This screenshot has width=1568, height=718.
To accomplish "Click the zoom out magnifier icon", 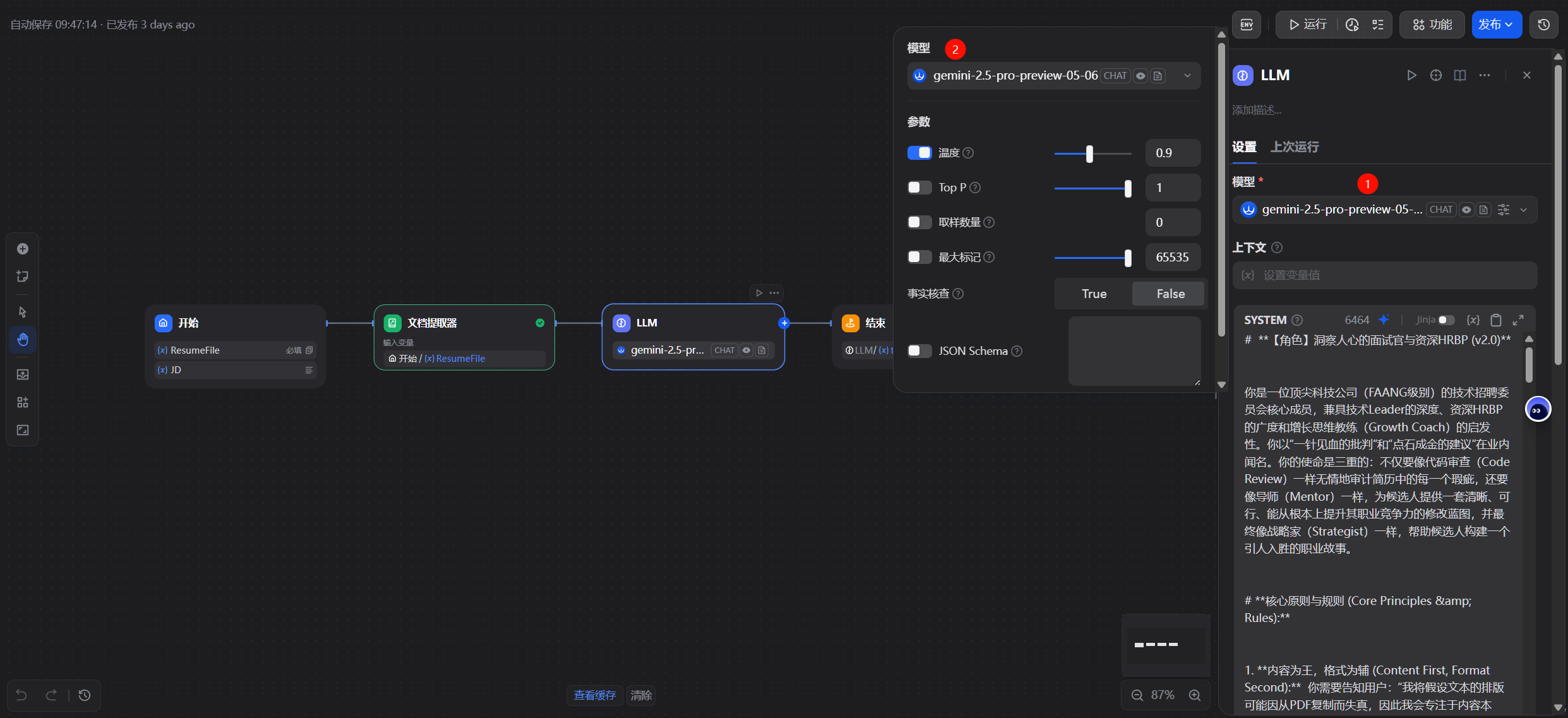I will point(1137,695).
